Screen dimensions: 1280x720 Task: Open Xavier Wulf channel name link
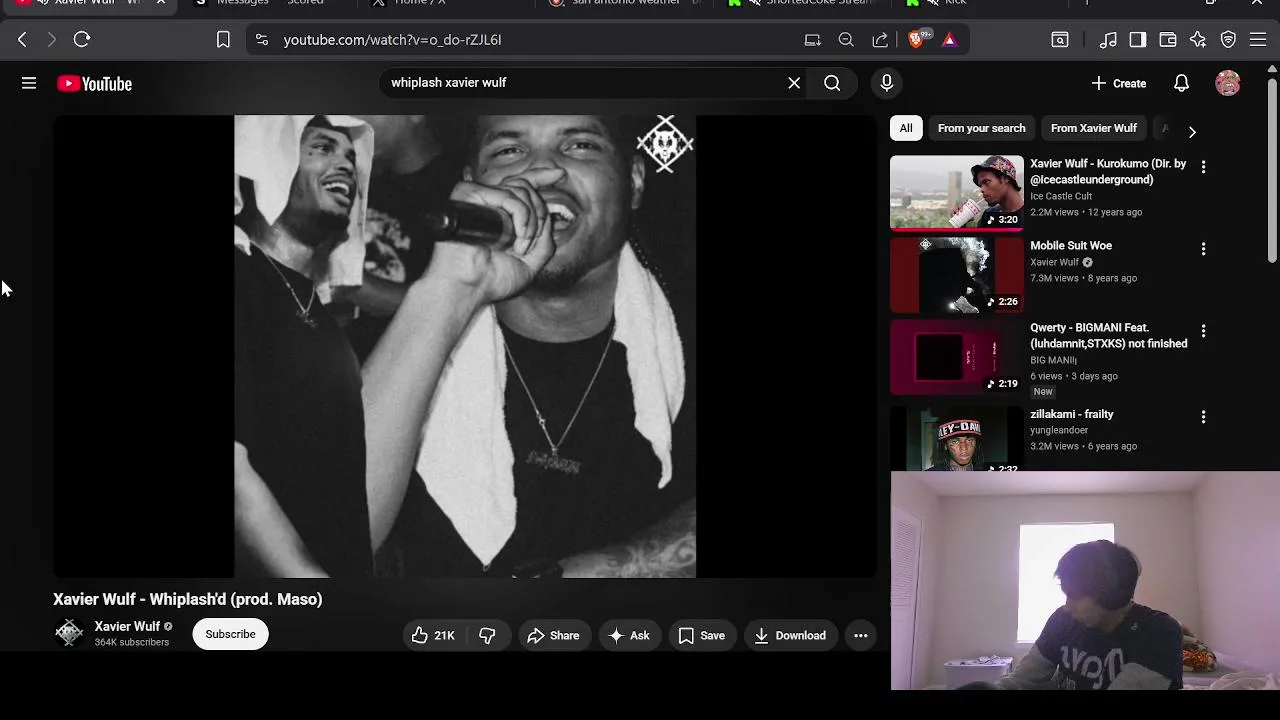pyautogui.click(x=127, y=626)
